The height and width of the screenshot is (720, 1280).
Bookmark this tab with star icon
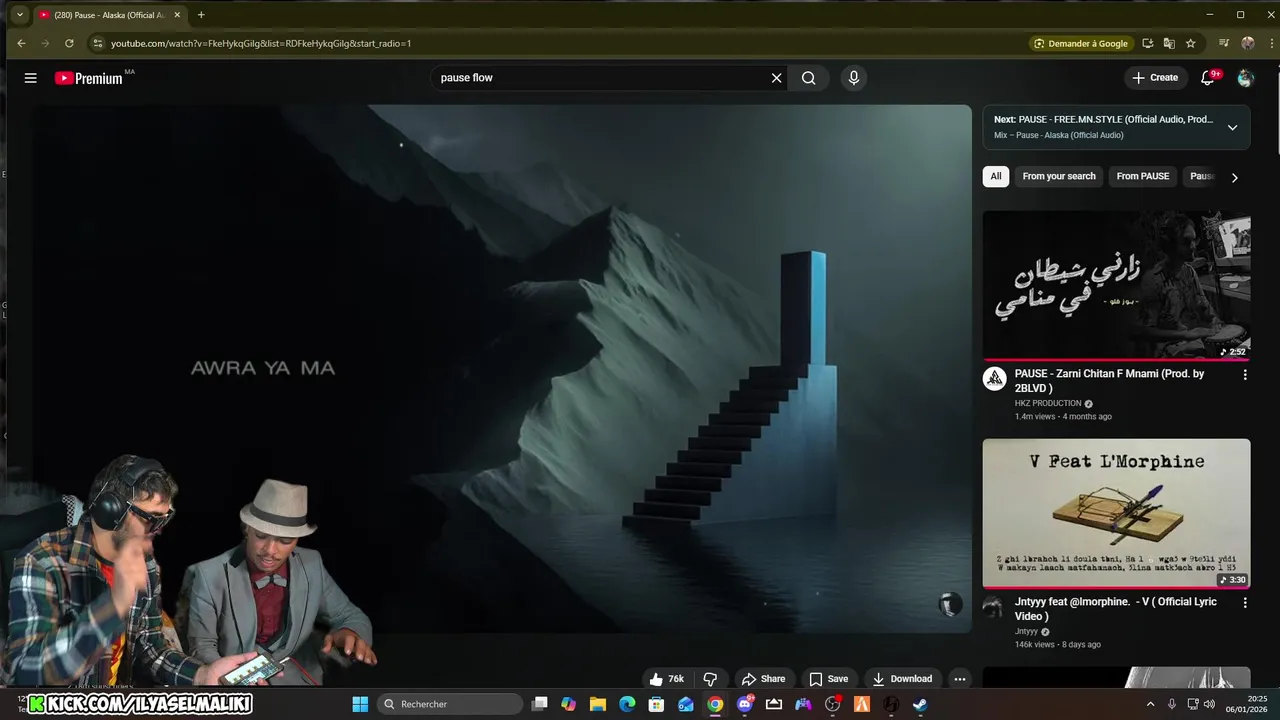(1190, 43)
